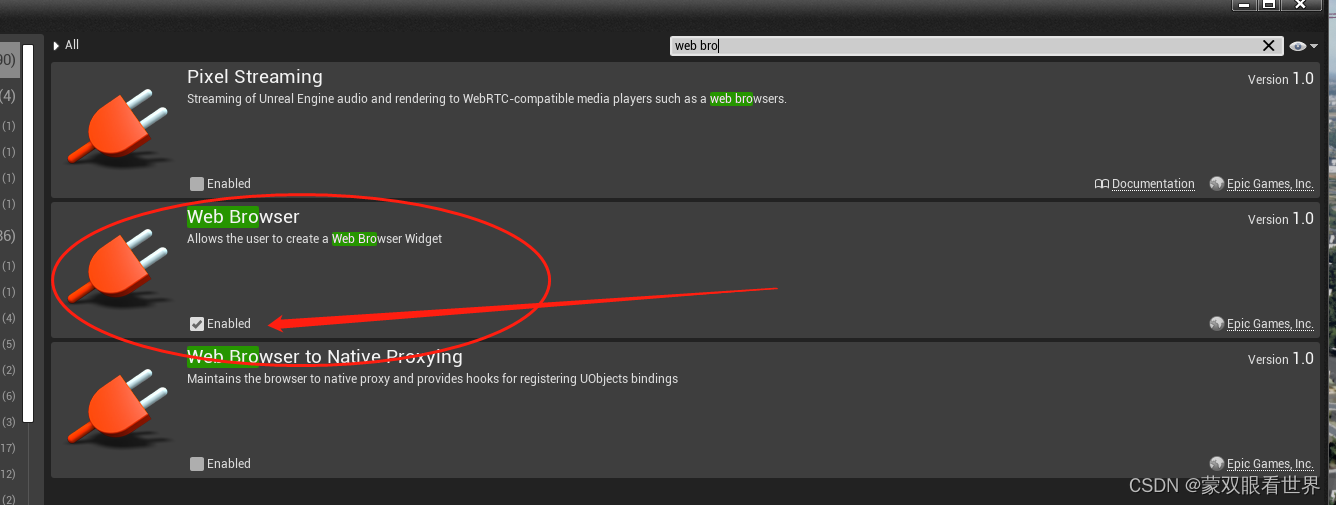This screenshot has height=505, width=1336.
Task: Open the Documentation book icon for Pixel Streaming
Action: tap(1102, 184)
